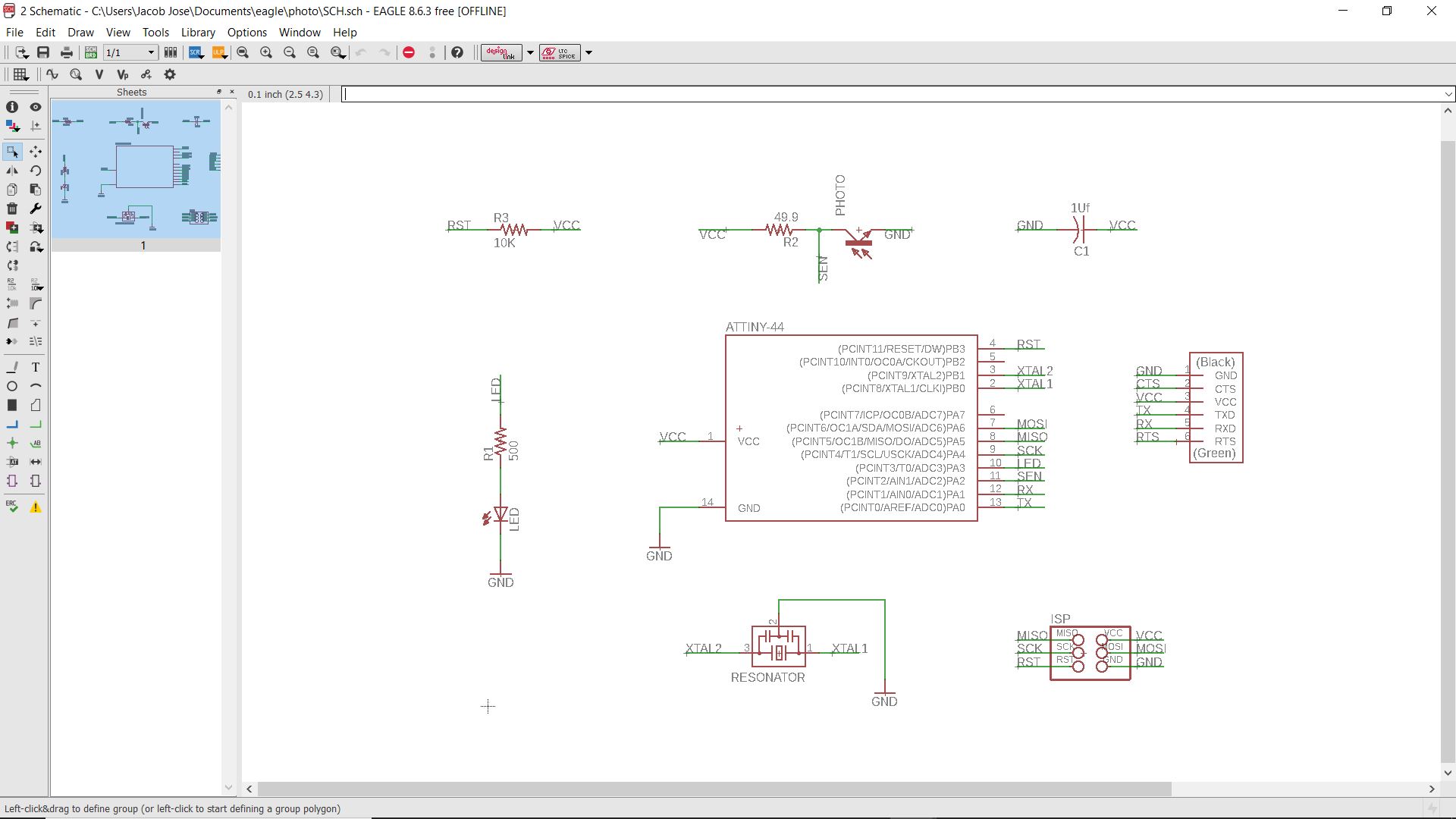Open the Library menu

198,33
